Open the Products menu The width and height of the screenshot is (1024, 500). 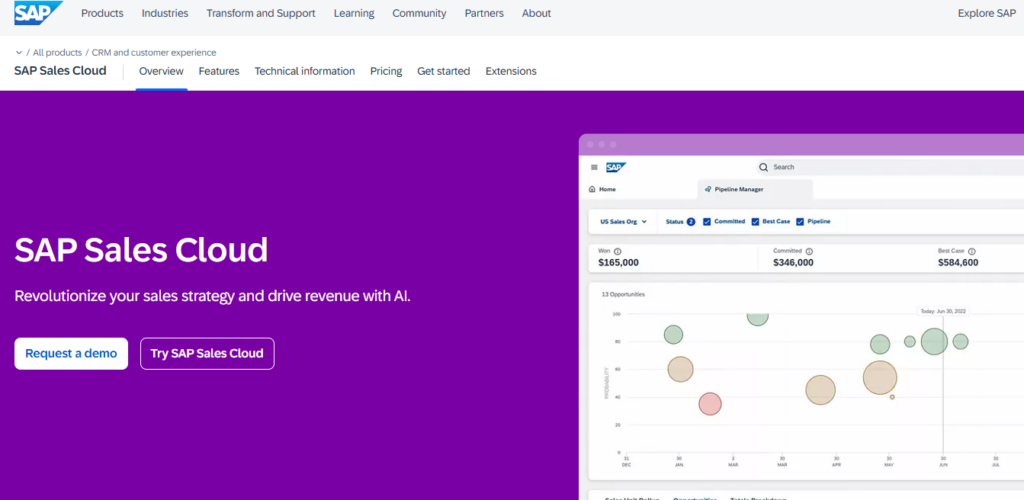[x=102, y=13]
